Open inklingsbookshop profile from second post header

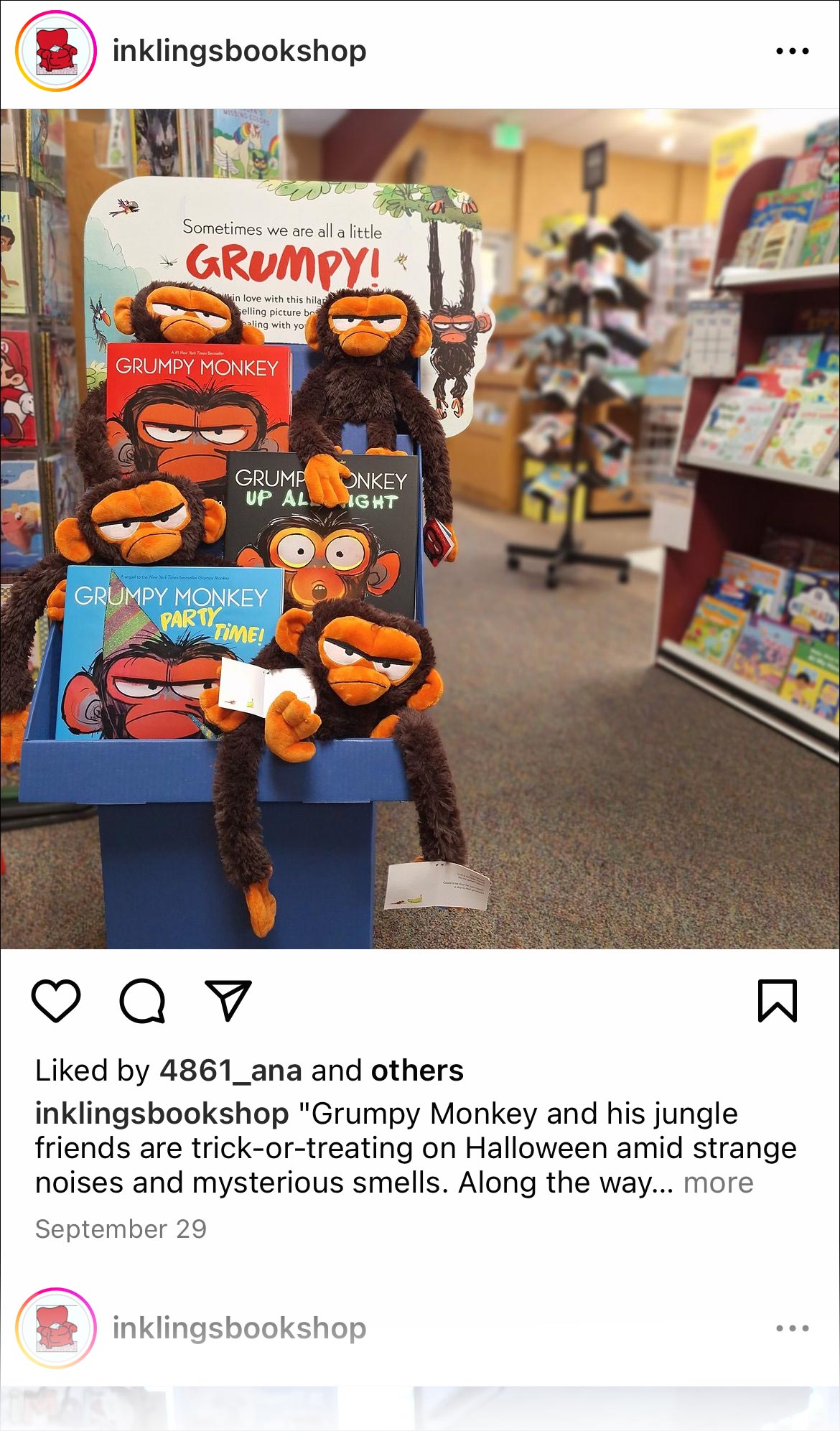[239, 1328]
